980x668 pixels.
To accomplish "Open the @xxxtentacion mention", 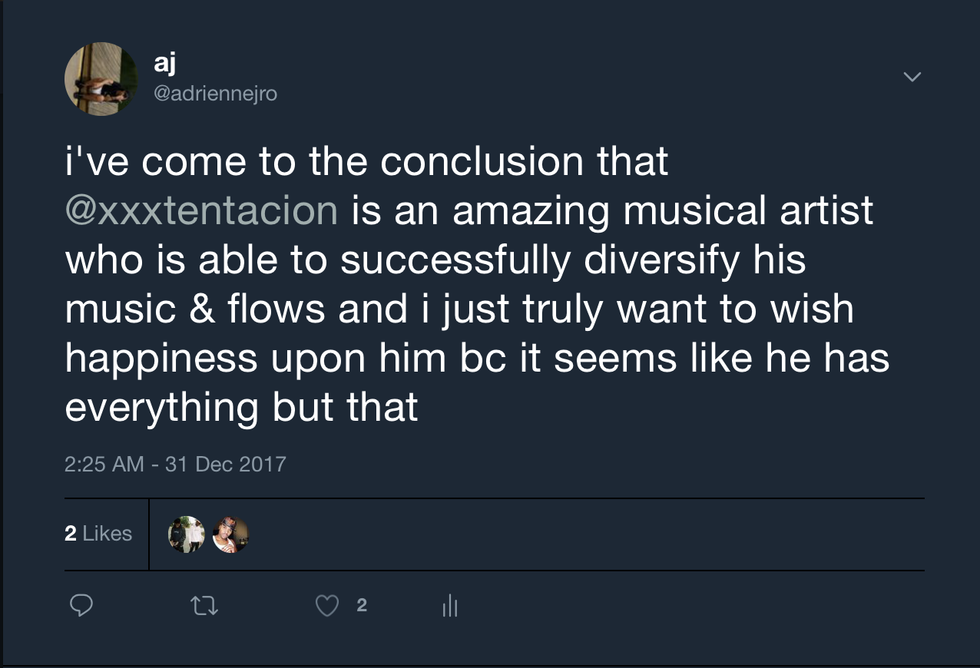I will pos(201,211).
